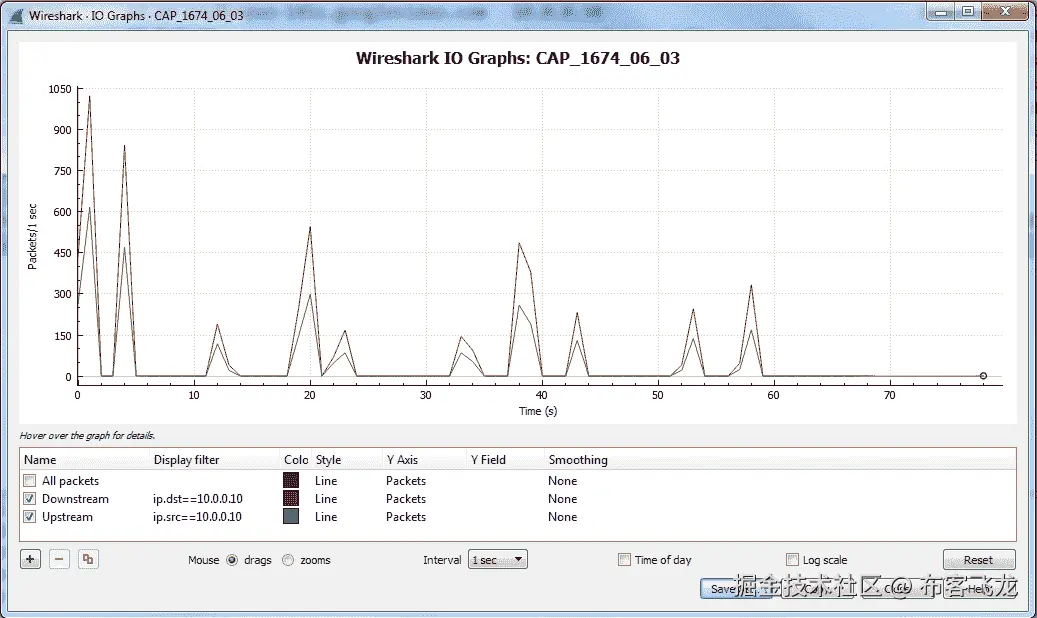Click None smoothing in Downstream row
The width and height of the screenshot is (1037, 618).
[x=563, y=499]
